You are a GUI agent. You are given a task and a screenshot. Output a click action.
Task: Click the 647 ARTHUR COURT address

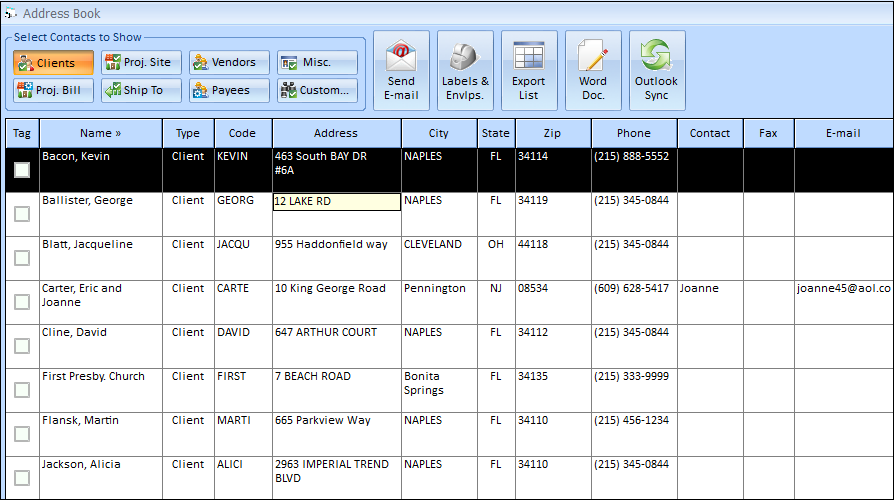pos(326,332)
